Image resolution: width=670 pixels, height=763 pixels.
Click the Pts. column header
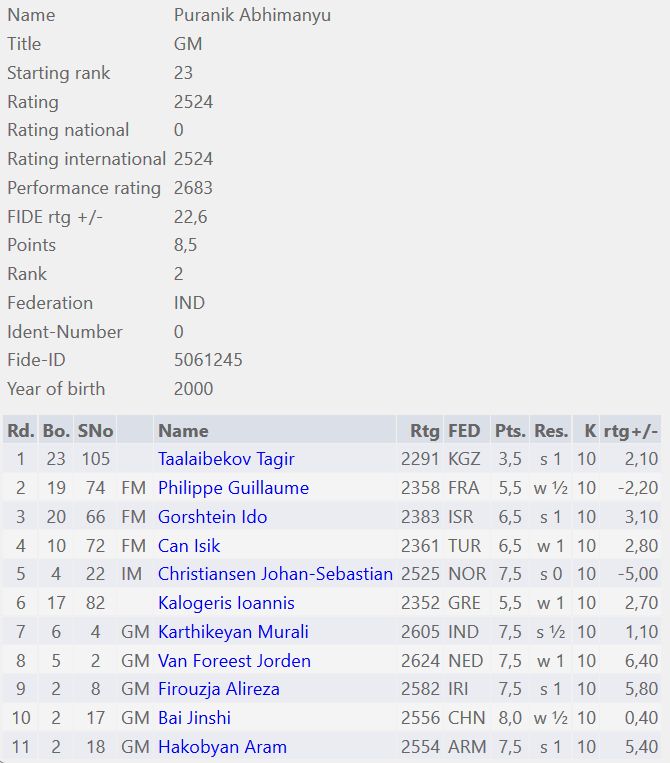pos(510,431)
